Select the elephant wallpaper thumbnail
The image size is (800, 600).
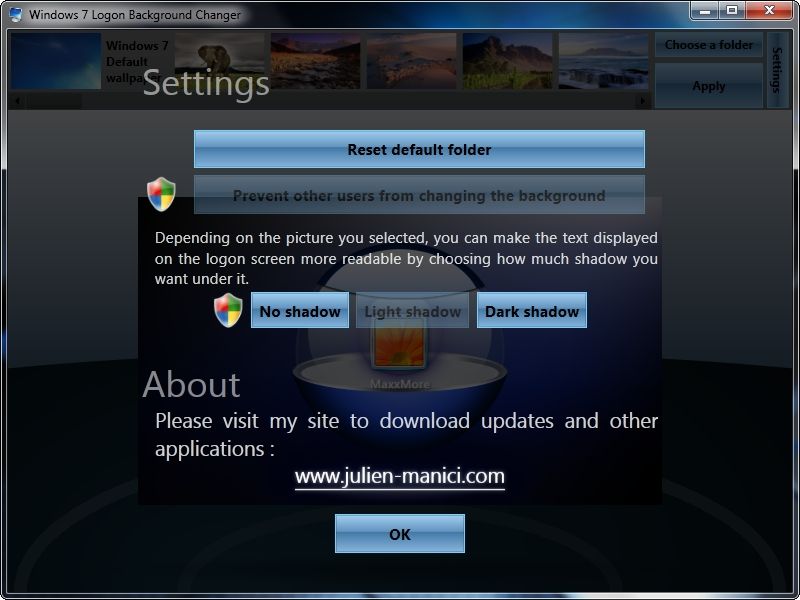point(219,61)
